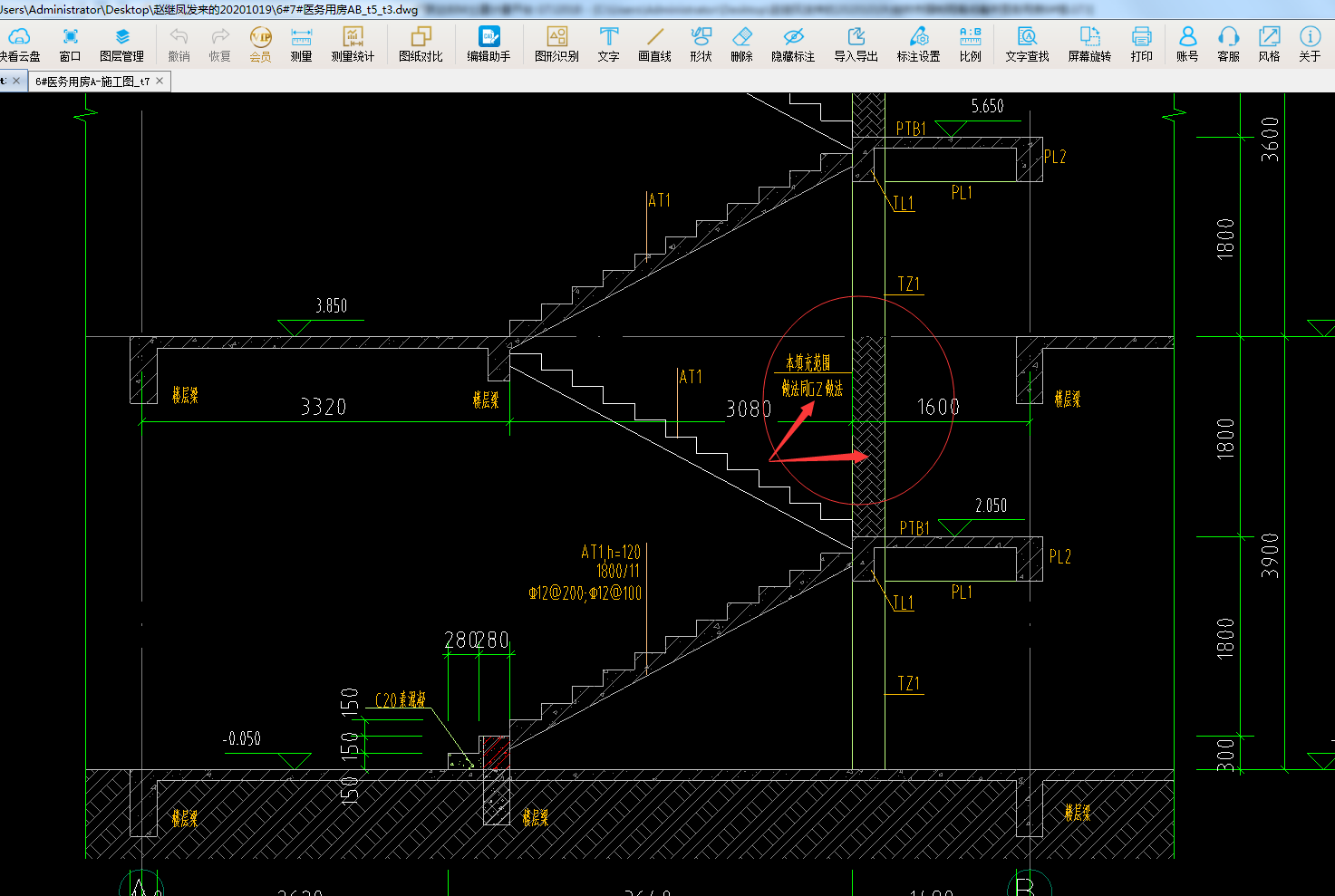Select the 测量 measure tool

(301, 43)
